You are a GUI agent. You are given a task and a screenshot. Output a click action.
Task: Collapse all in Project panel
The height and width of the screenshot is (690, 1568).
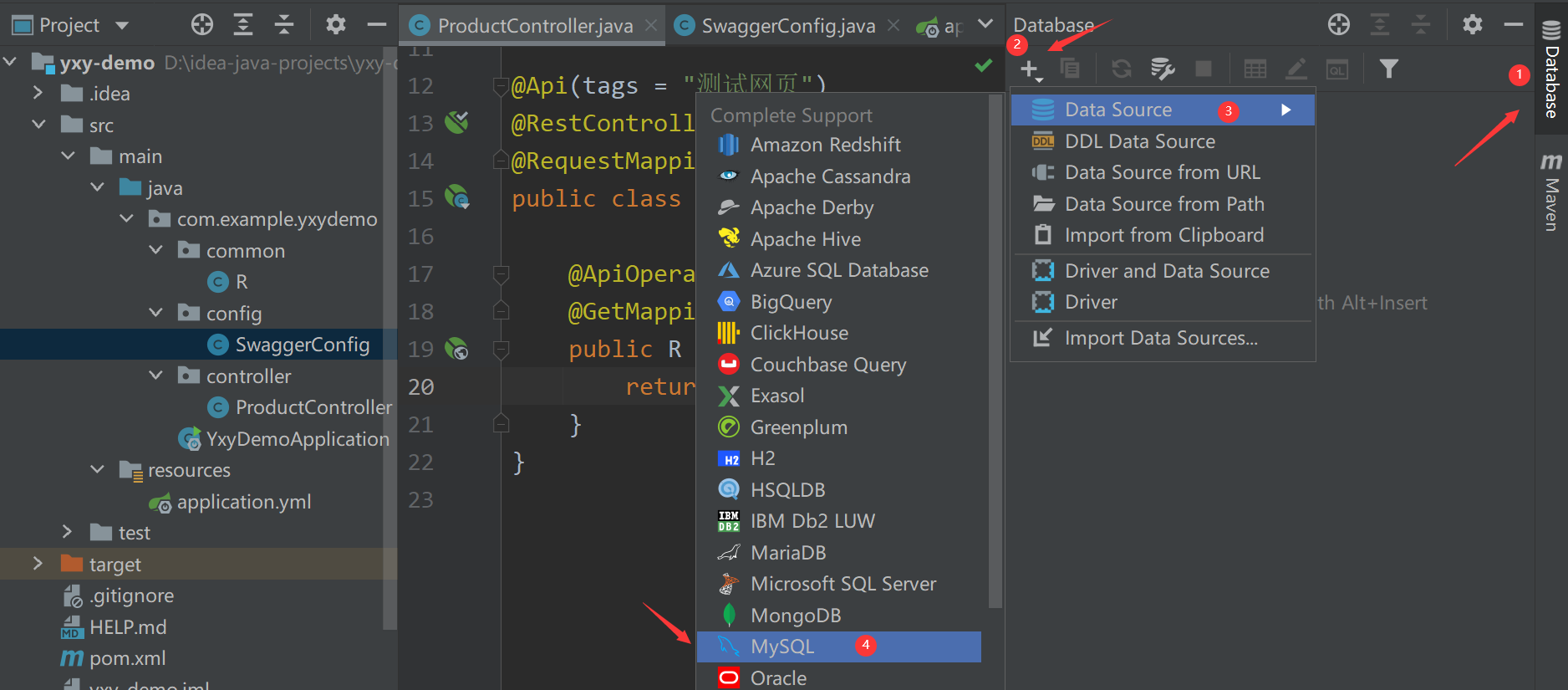[x=284, y=25]
